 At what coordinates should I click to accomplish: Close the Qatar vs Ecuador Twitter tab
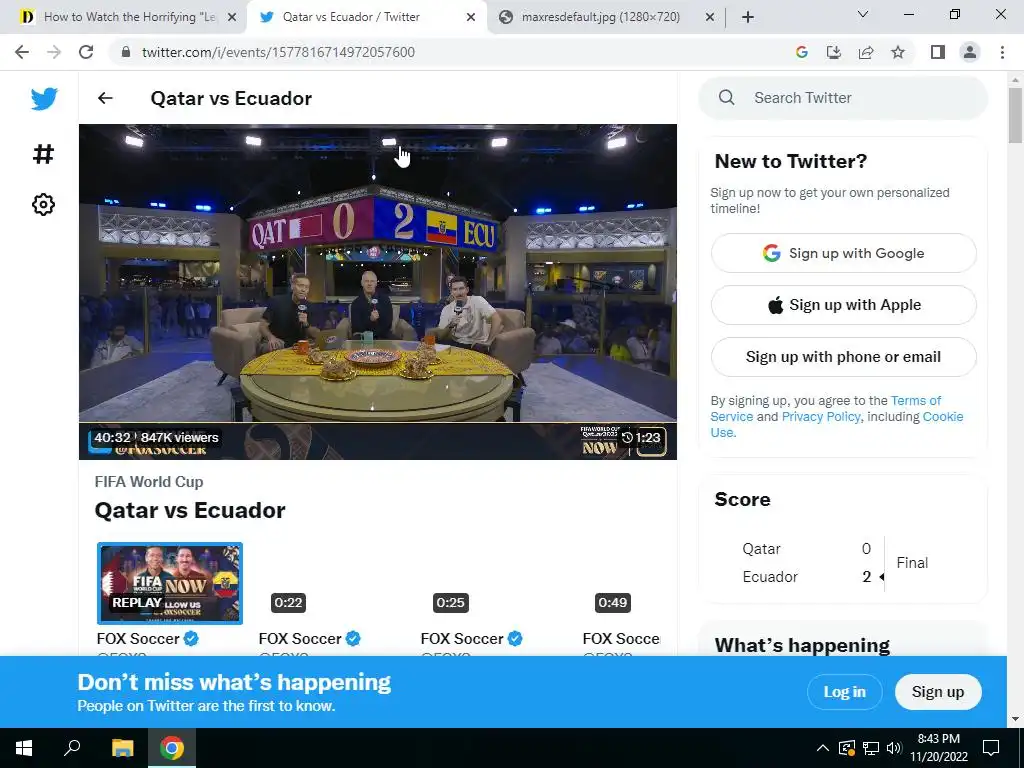pyautogui.click(x=471, y=17)
